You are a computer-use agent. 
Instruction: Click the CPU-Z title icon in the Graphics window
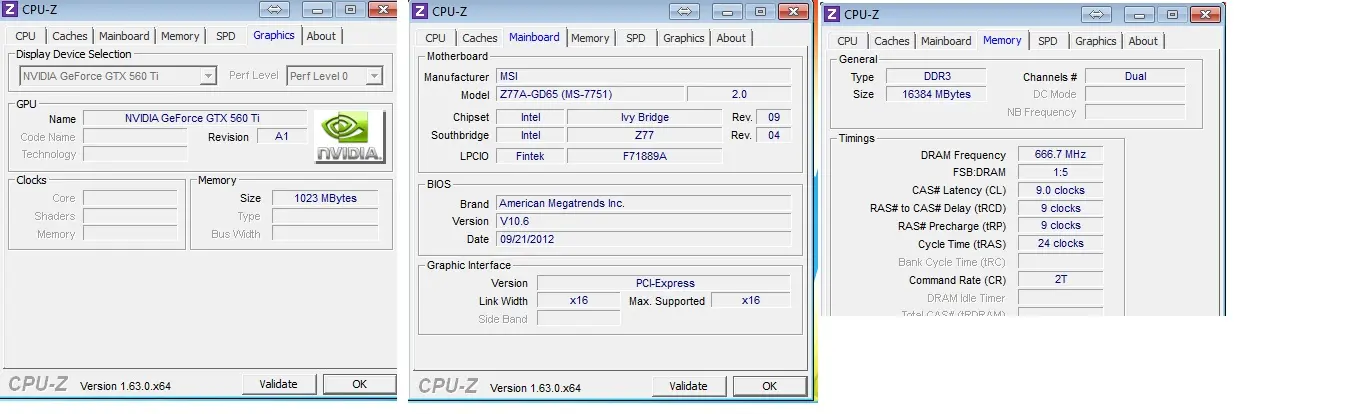(x=12, y=11)
